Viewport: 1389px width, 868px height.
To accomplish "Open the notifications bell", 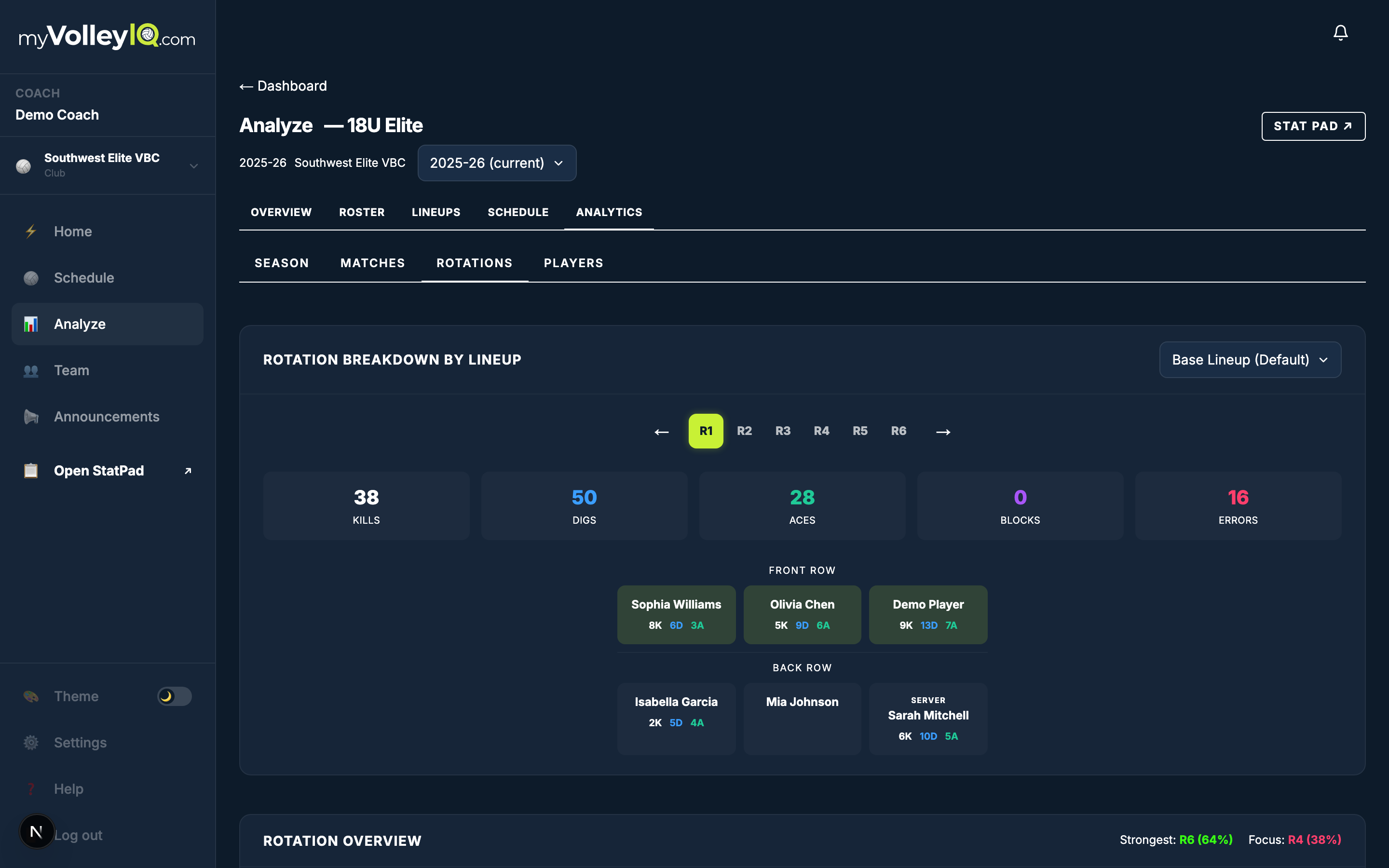I will 1340,33.
